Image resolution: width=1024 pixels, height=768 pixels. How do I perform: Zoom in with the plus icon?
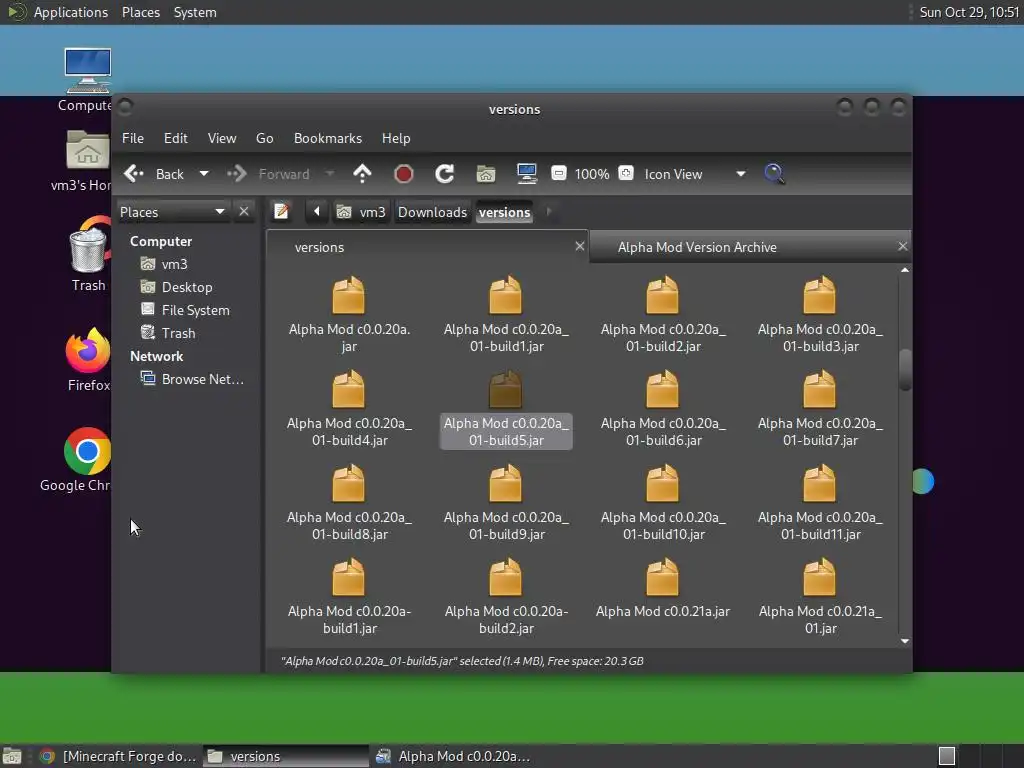coord(626,174)
